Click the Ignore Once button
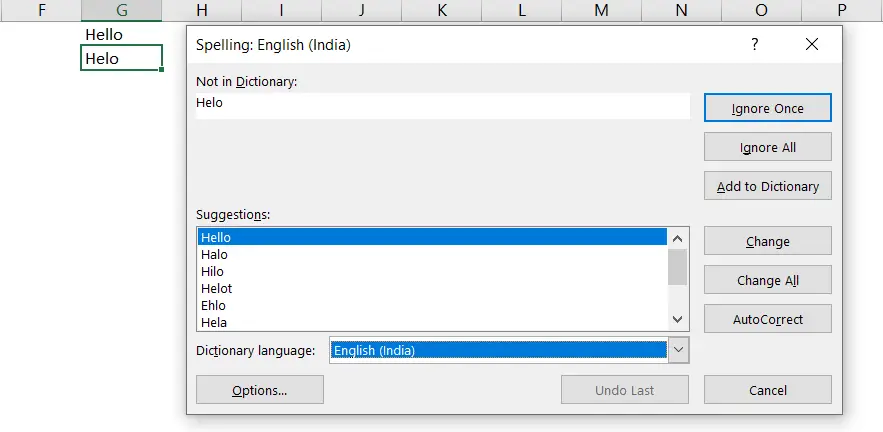 (x=768, y=108)
